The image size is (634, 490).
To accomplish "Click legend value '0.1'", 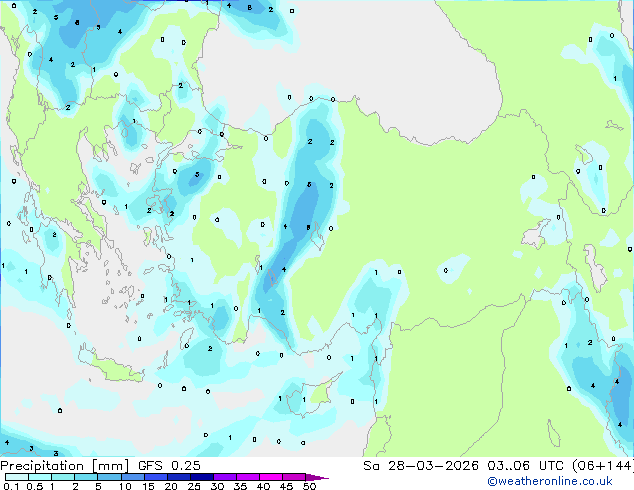I will point(11,486).
